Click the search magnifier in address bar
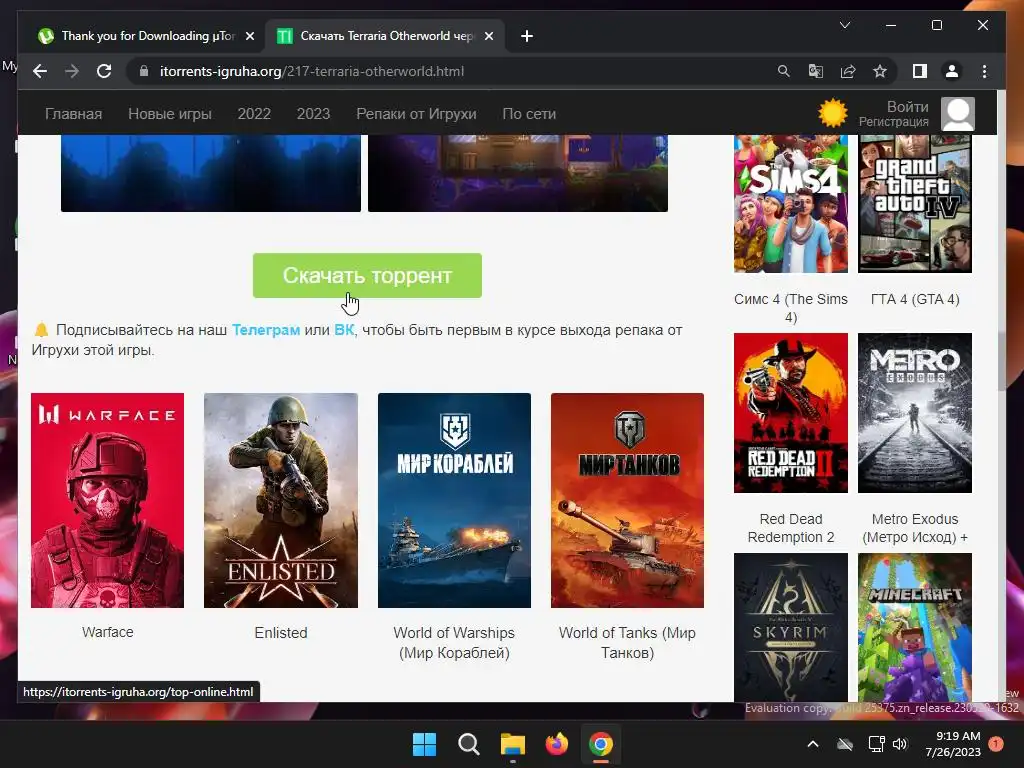 pyautogui.click(x=784, y=71)
